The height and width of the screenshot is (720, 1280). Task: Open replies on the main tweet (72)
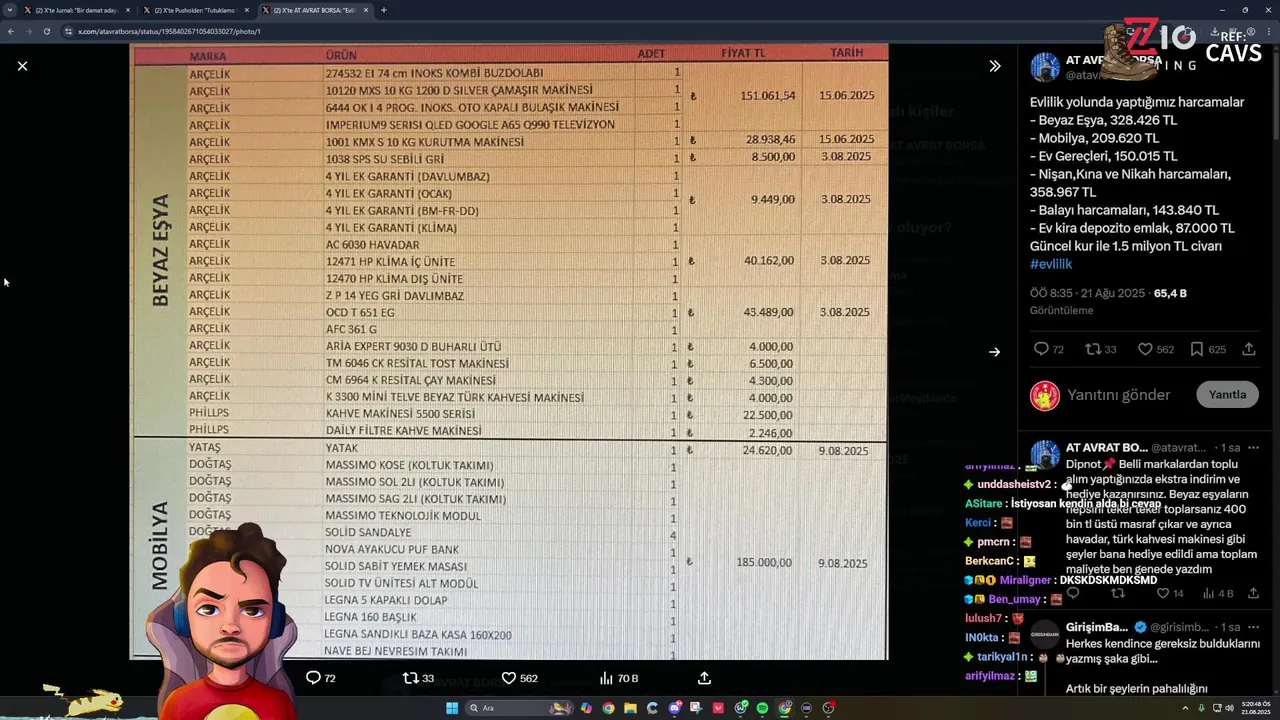click(1049, 349)
